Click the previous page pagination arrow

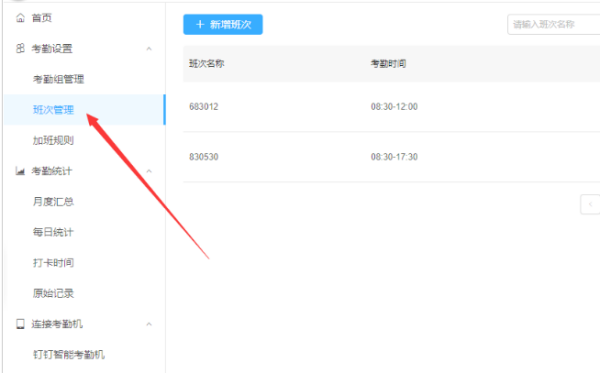(590, 204)
